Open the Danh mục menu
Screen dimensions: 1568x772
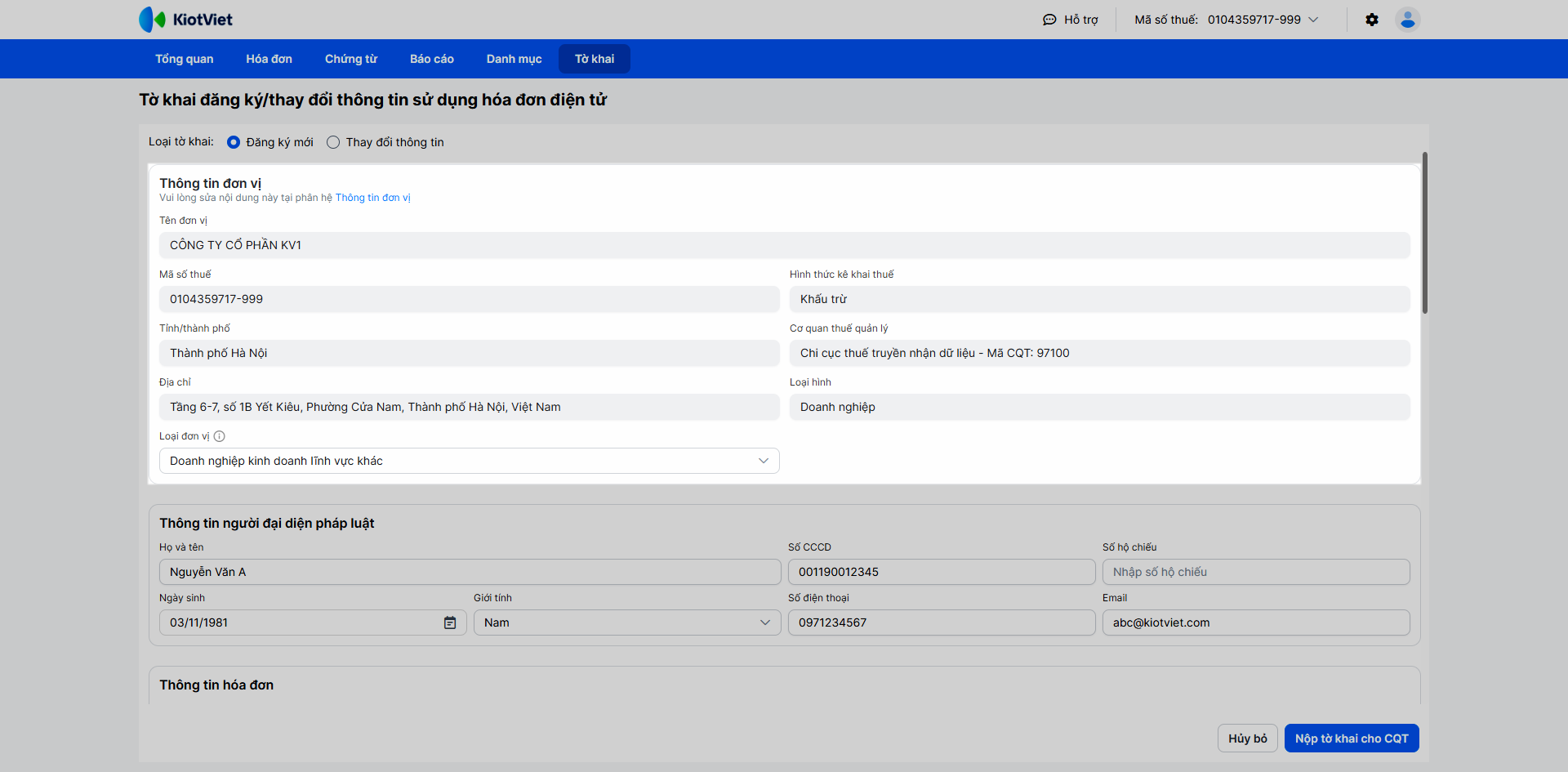514,59
